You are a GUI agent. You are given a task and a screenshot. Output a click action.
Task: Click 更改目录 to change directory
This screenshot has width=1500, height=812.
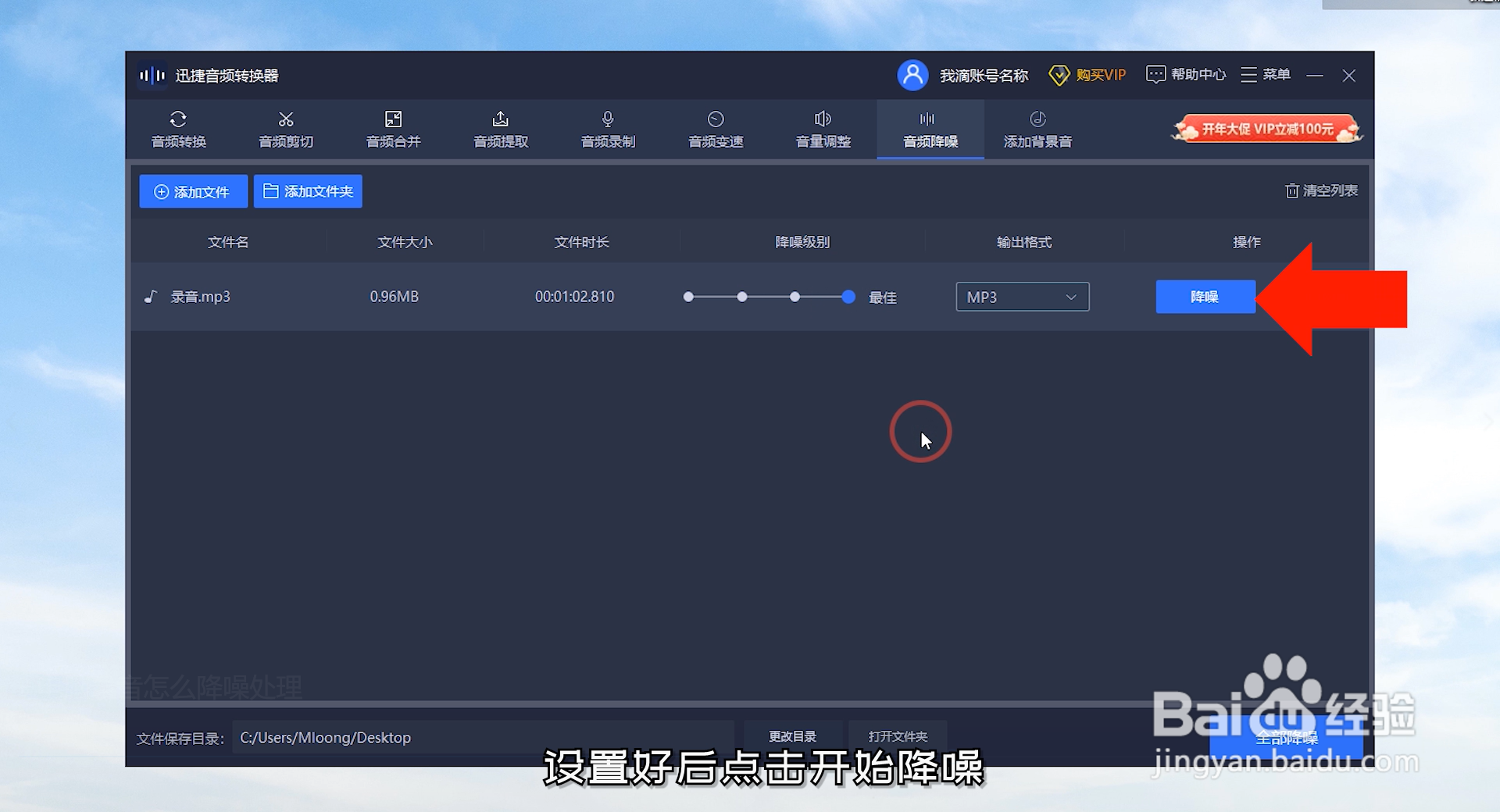coord(792,737)
